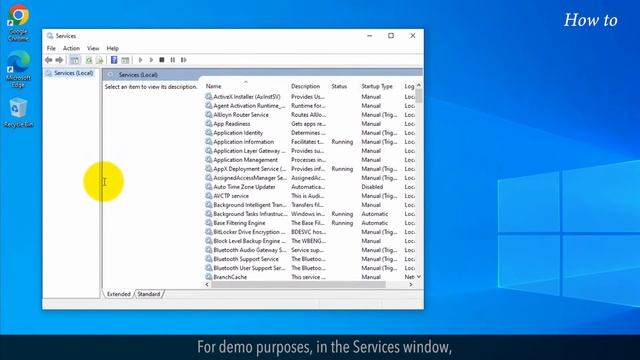Select Application Information service name

pos(244,142)
